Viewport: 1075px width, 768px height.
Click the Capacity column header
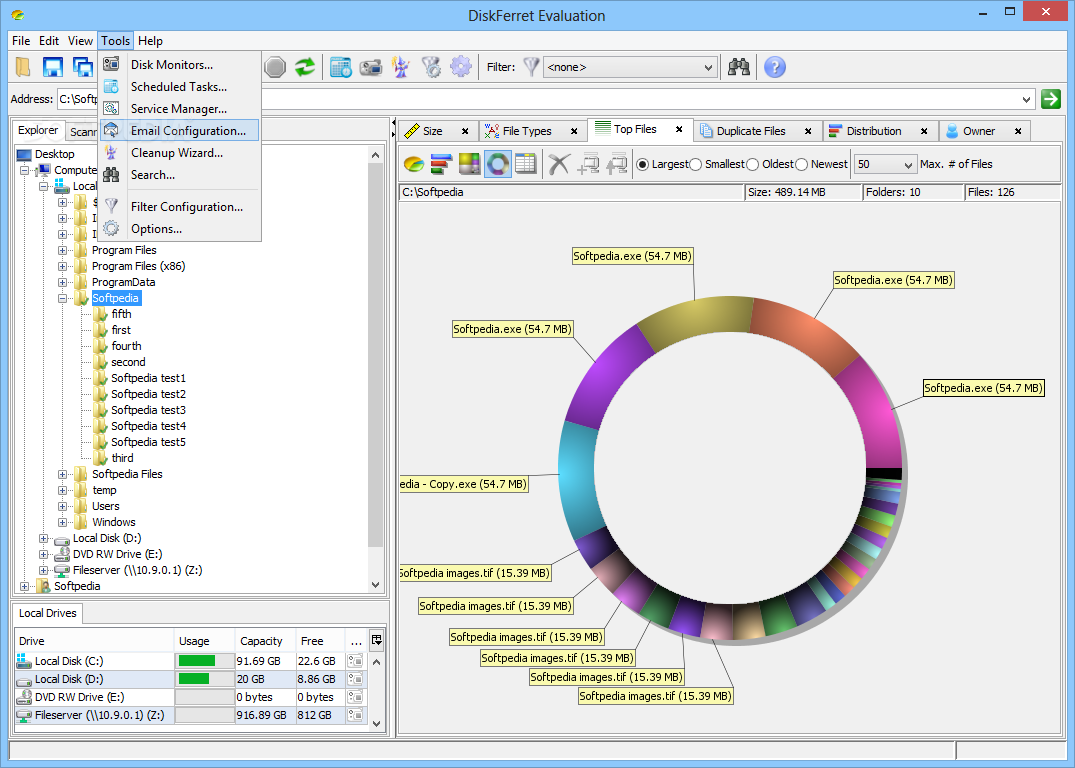point(265,640)
